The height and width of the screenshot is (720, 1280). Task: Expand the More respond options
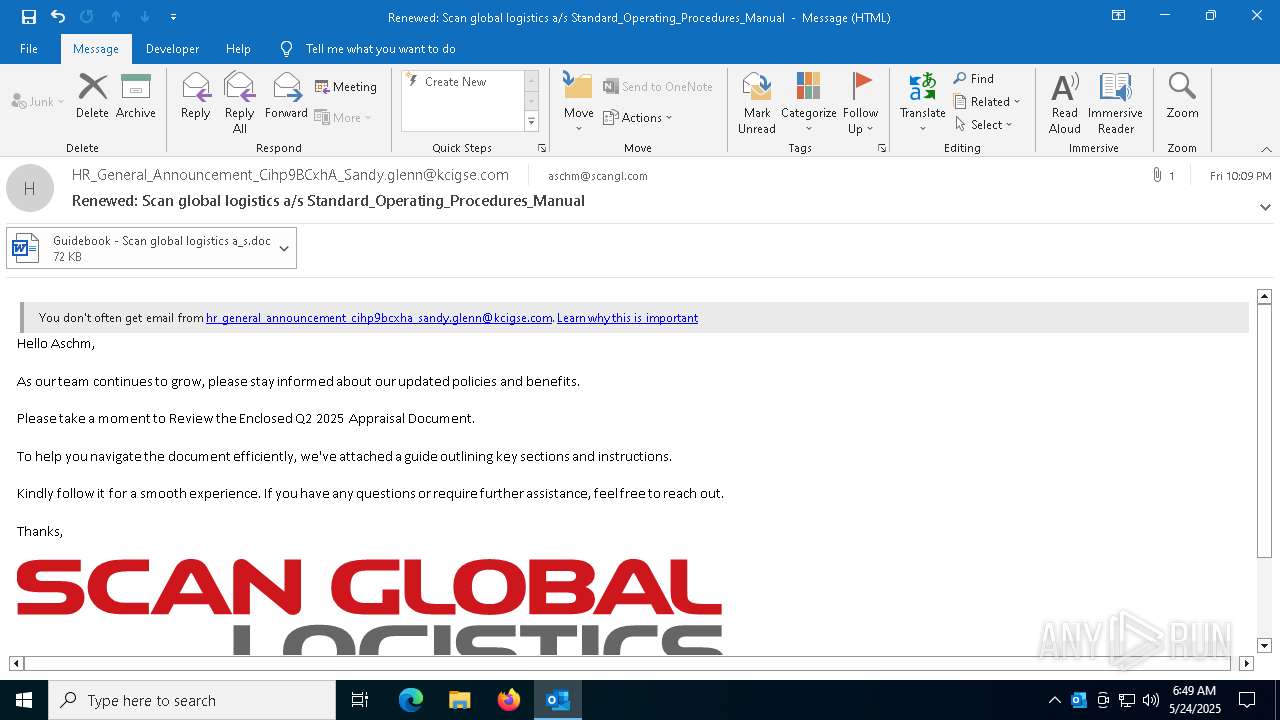[343, 117]
